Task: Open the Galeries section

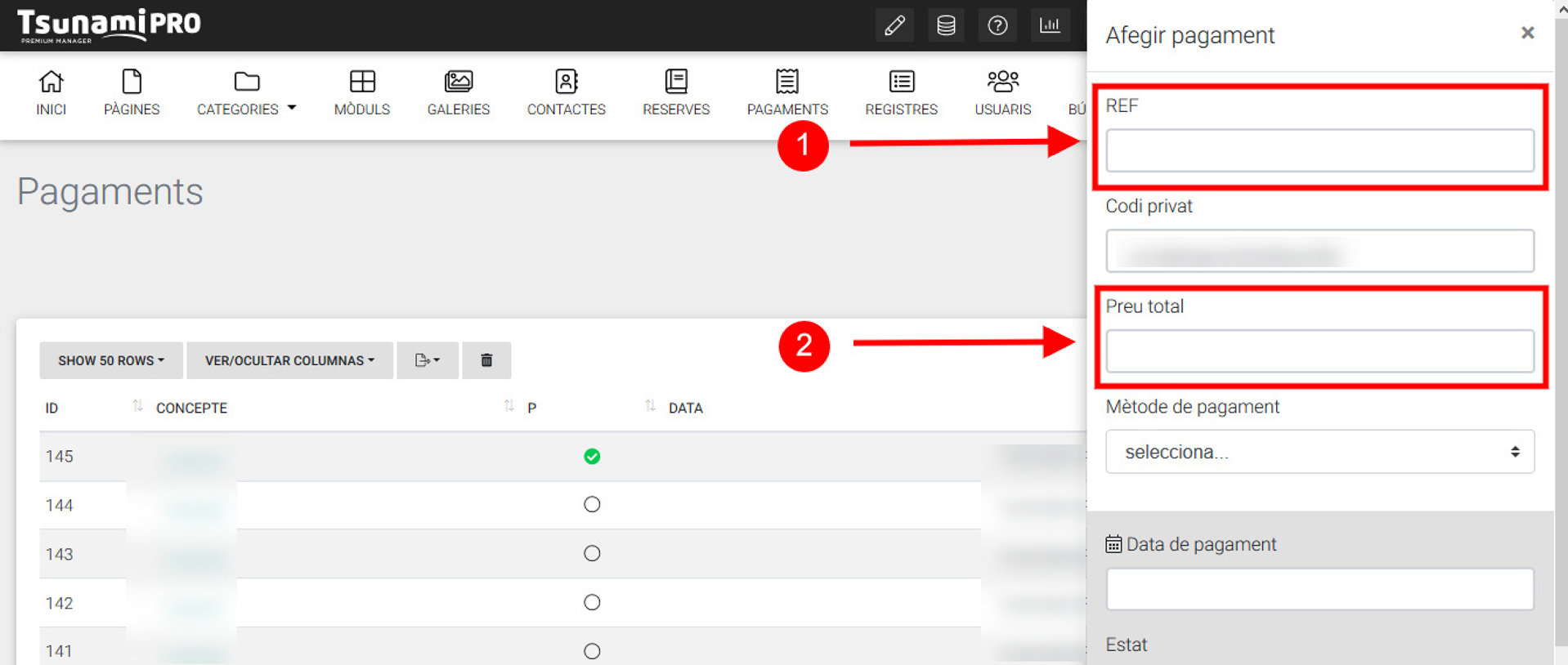Action: pyautogui.click(x=458, y=92)
